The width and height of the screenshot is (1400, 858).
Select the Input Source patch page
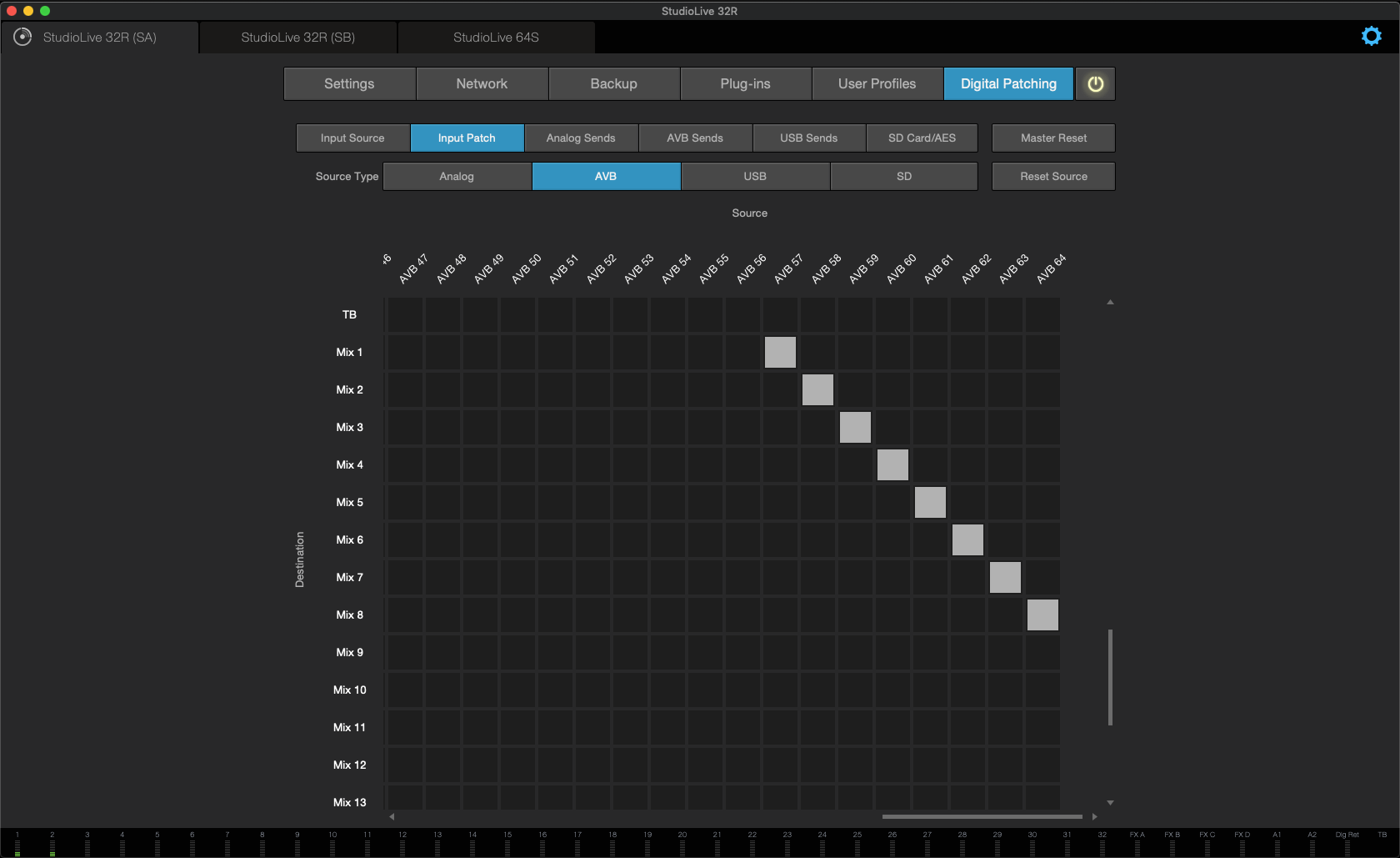(x=352, y=138)
